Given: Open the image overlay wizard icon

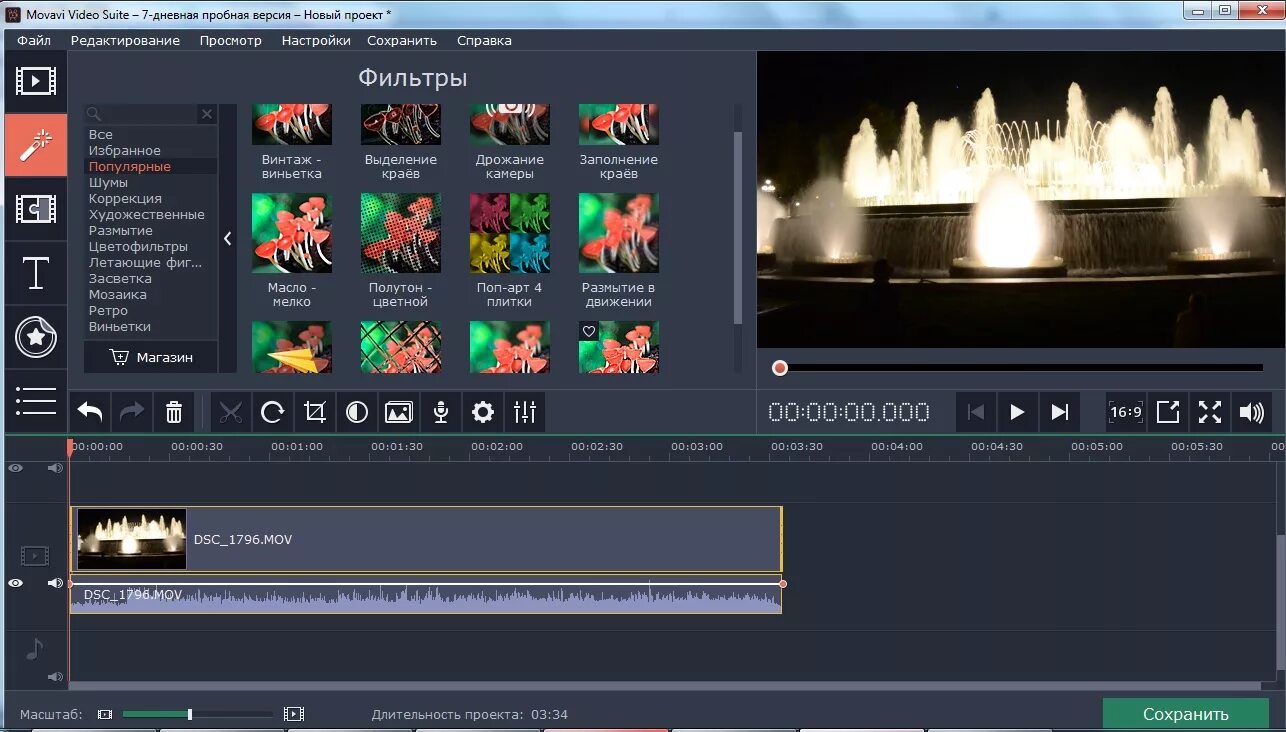Looking at the screenshot, I should click(399, 412).
